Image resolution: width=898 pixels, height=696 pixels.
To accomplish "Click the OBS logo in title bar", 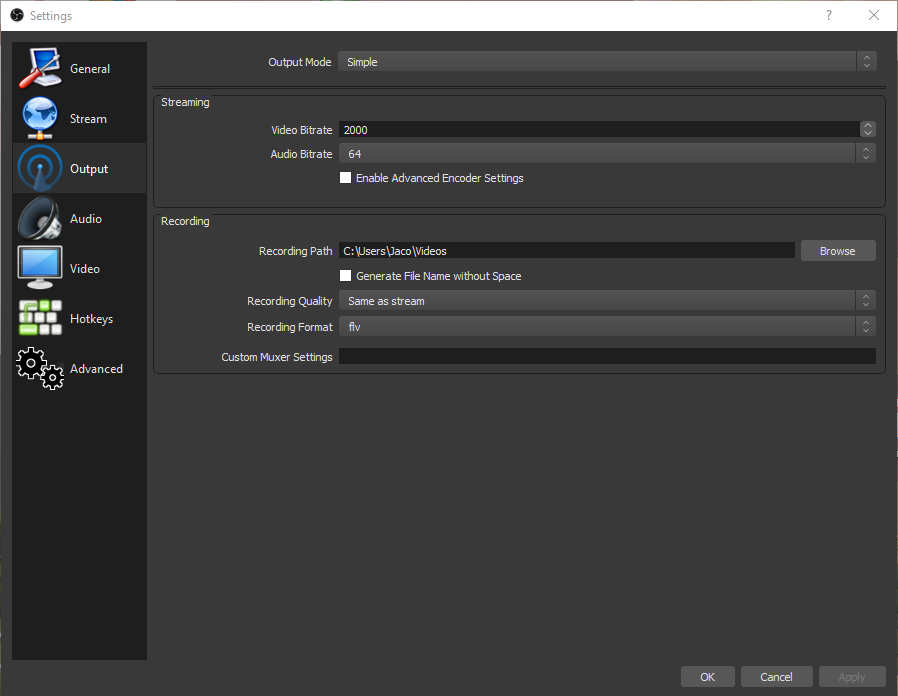I will pyautogui.click(x=17, y=15).
